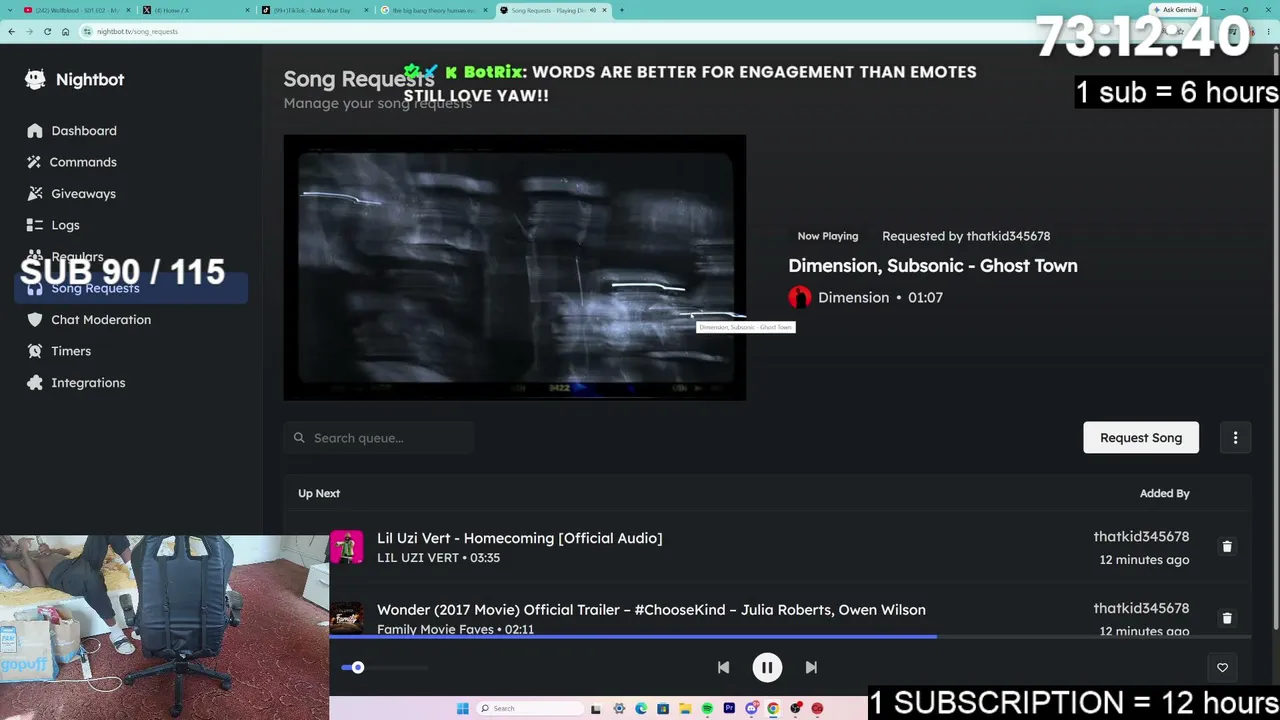Delete Lil Uzi Vert Homecoming from queue
1280x720 pixels.
[1227, 547]
